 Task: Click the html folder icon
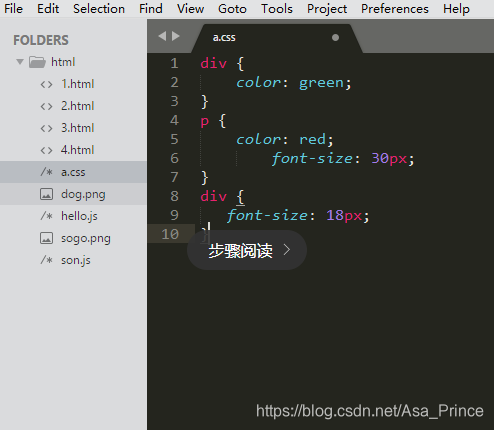[37, 62]
